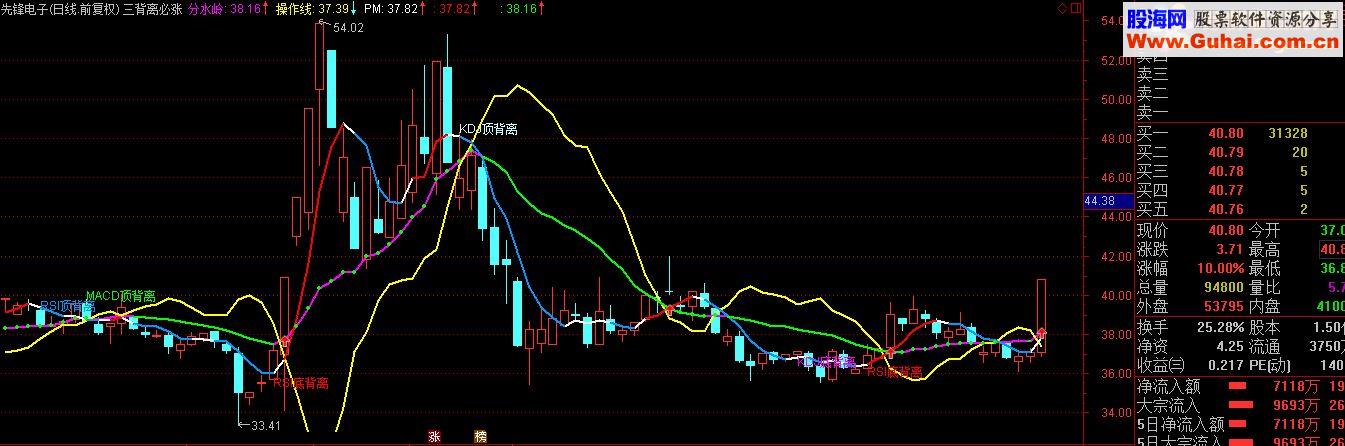Click the 54.02 high price label
1345x446 pixels.
click(347, 28)
